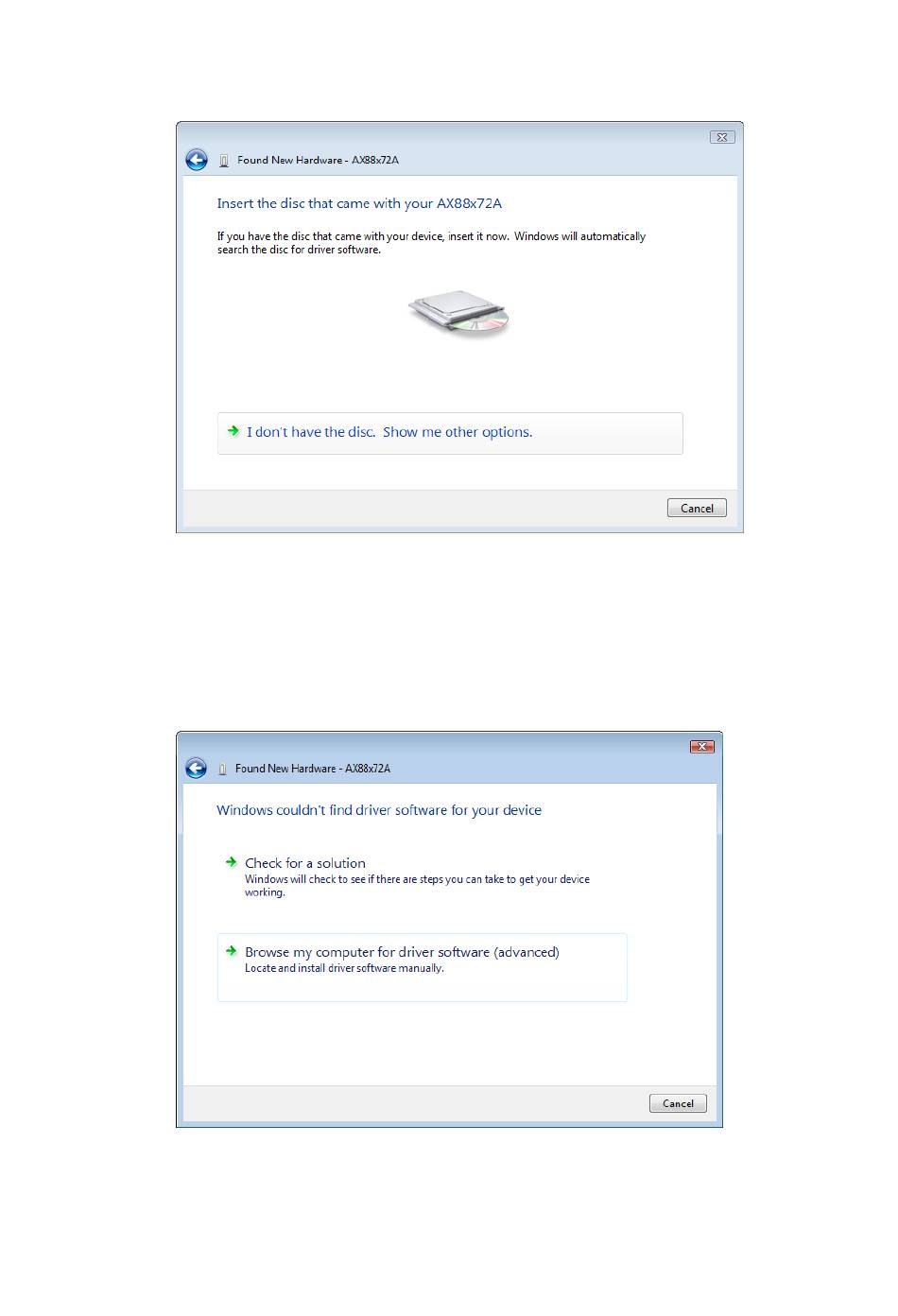Select Check for a solution
Screen dimensions: 898x1316
click(x=305, y=863)
